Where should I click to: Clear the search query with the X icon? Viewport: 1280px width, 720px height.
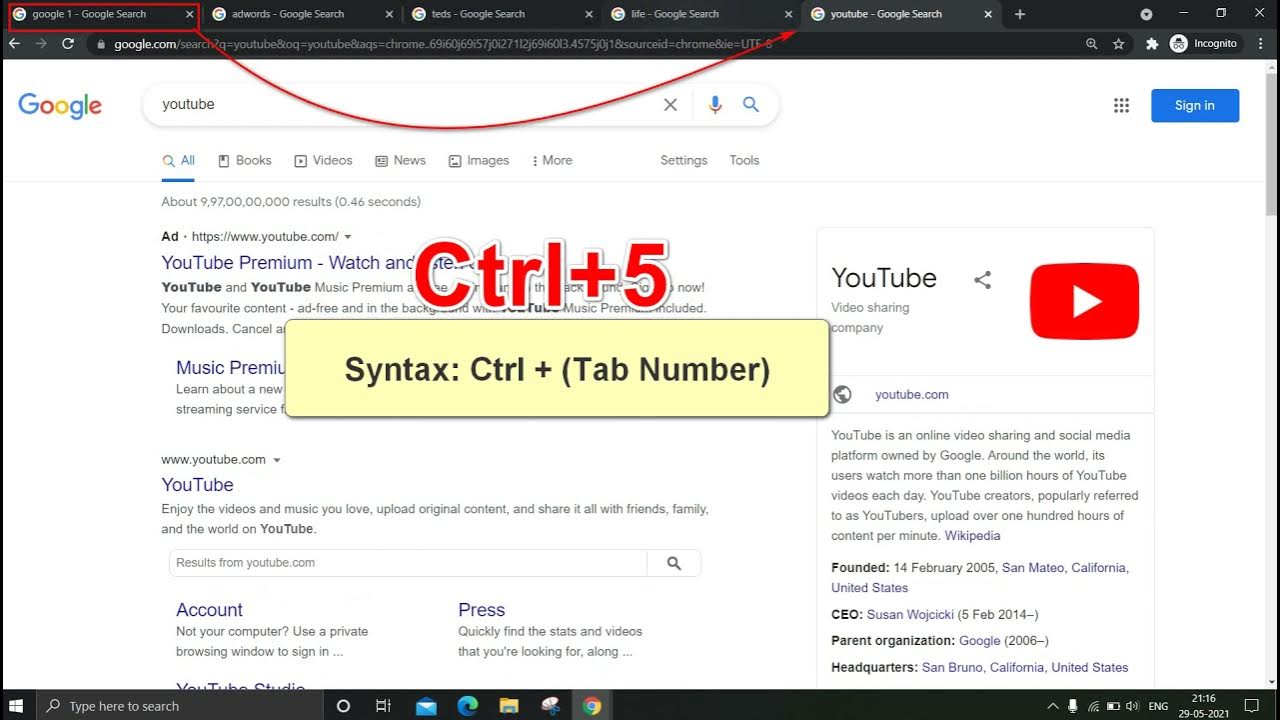[x=670, y=105]
